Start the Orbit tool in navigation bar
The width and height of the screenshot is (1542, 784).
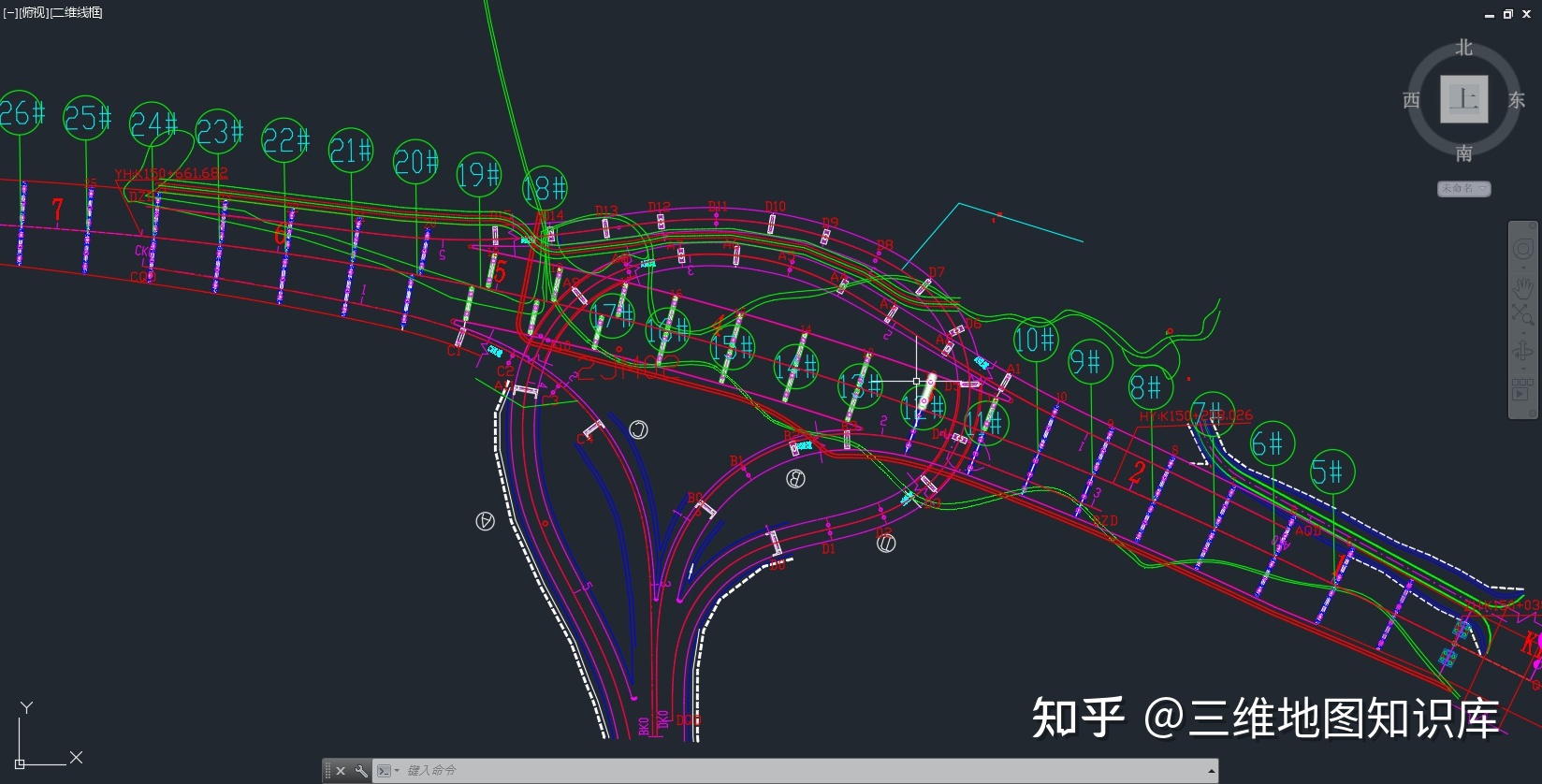(1522, 352)
